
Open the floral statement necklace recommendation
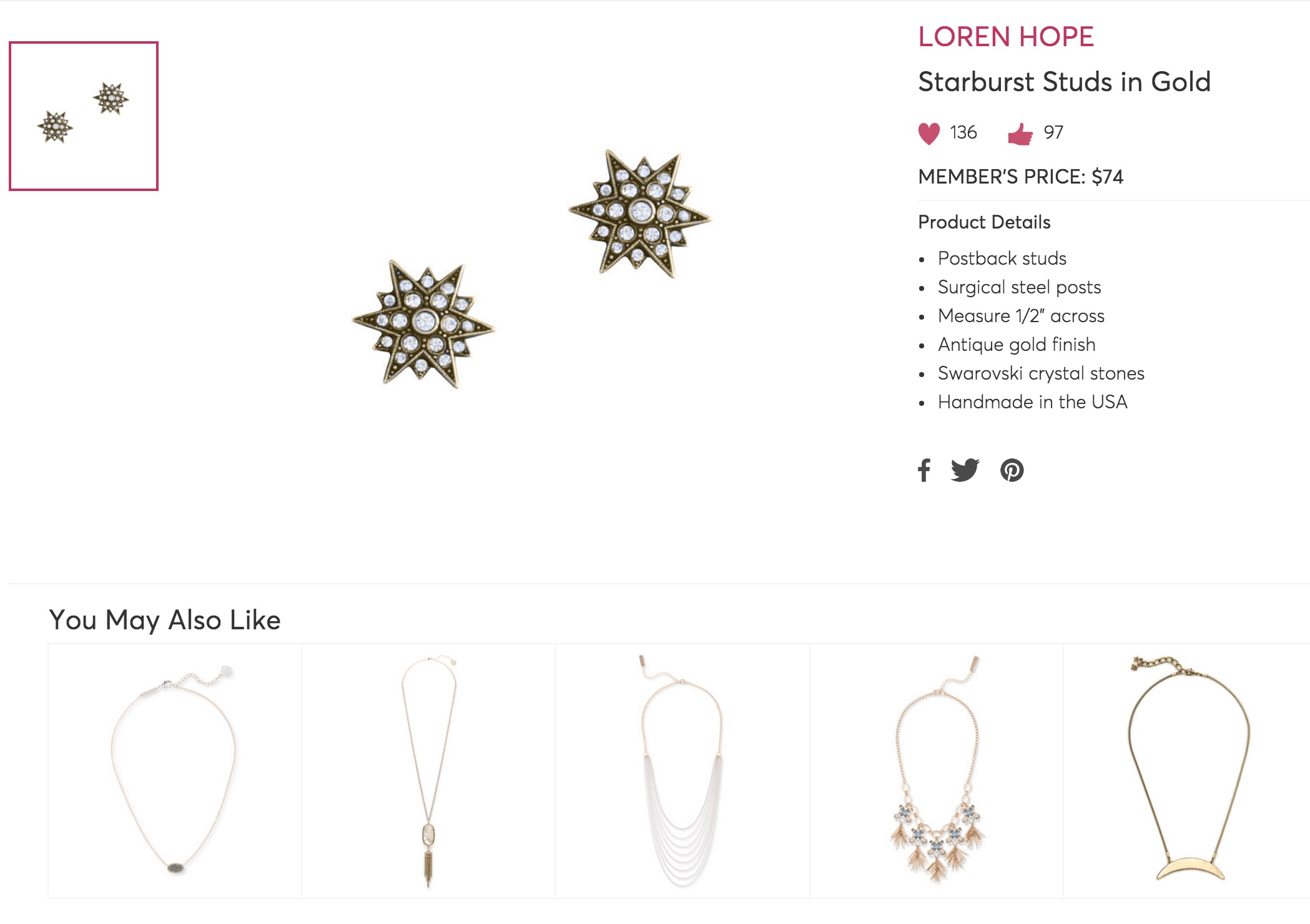tap(937, 771)
